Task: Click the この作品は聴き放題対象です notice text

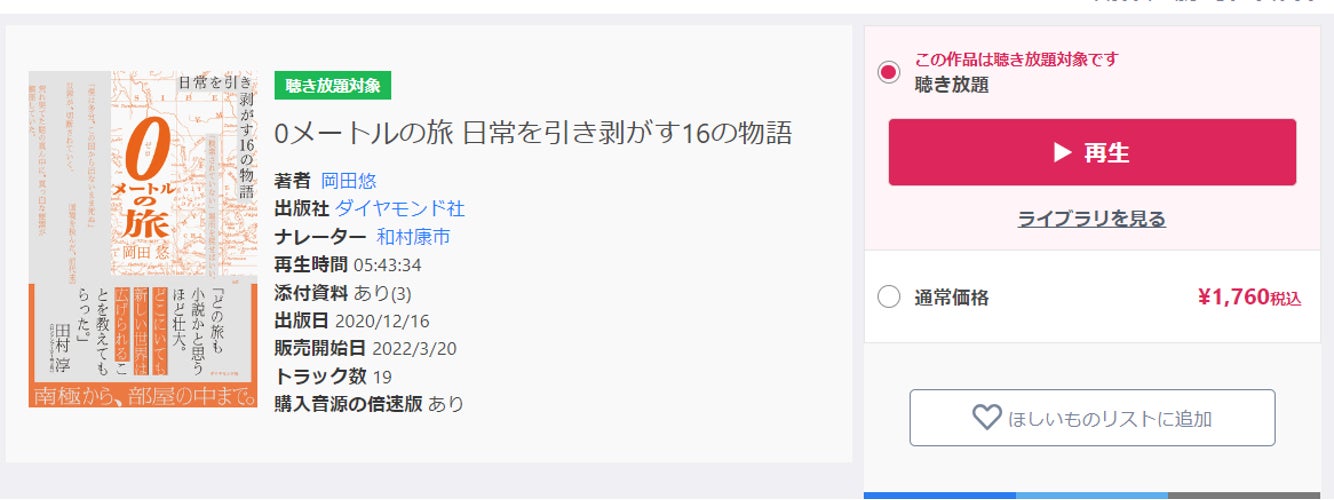Action: click(1016, 59)
